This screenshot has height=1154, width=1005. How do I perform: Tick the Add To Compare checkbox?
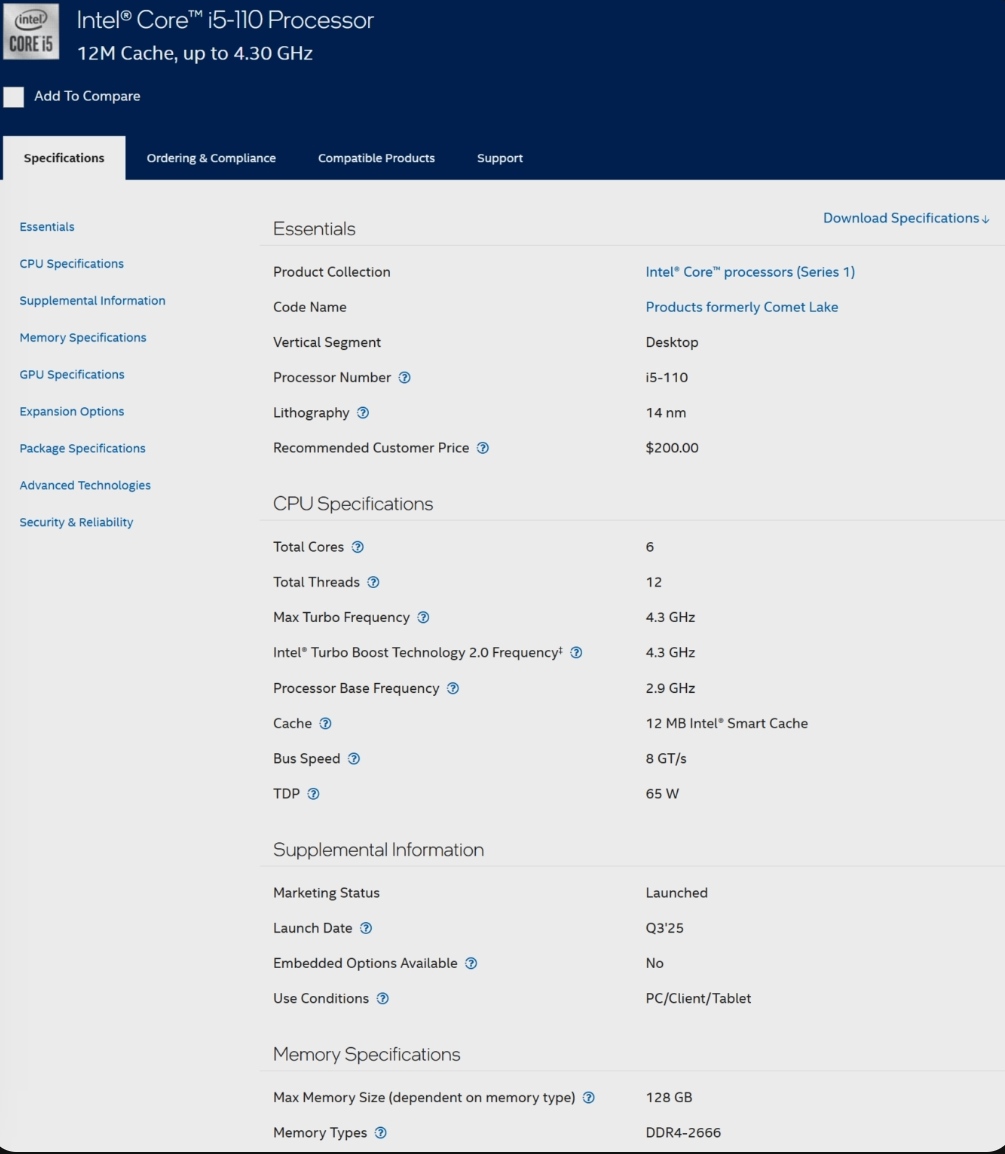click(x=13, y=96)
